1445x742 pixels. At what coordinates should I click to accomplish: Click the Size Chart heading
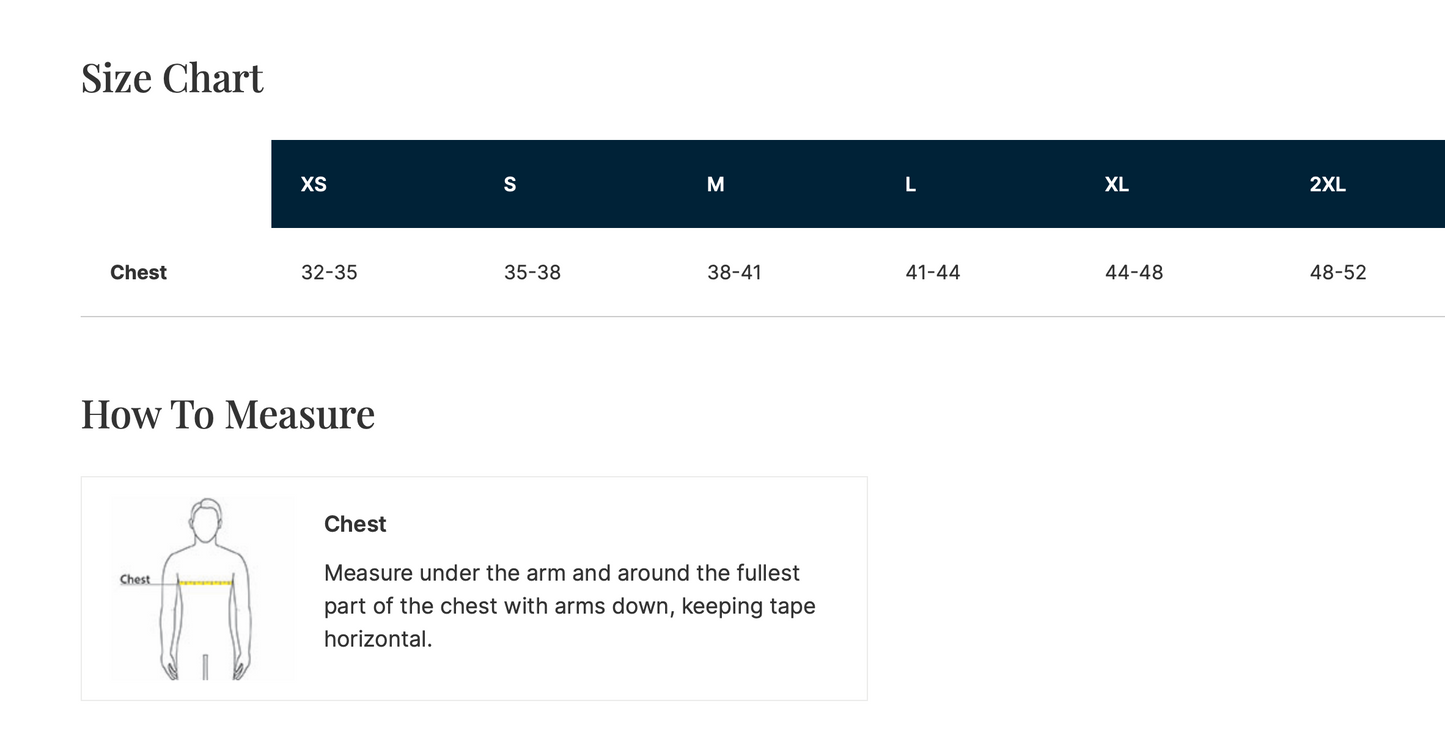click(172, 79)
